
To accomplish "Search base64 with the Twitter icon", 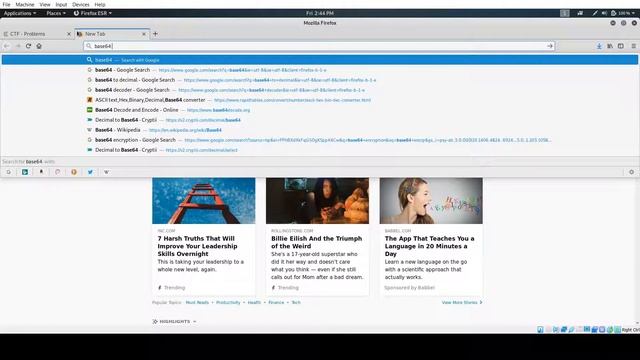I will click(x=90, y=172).
